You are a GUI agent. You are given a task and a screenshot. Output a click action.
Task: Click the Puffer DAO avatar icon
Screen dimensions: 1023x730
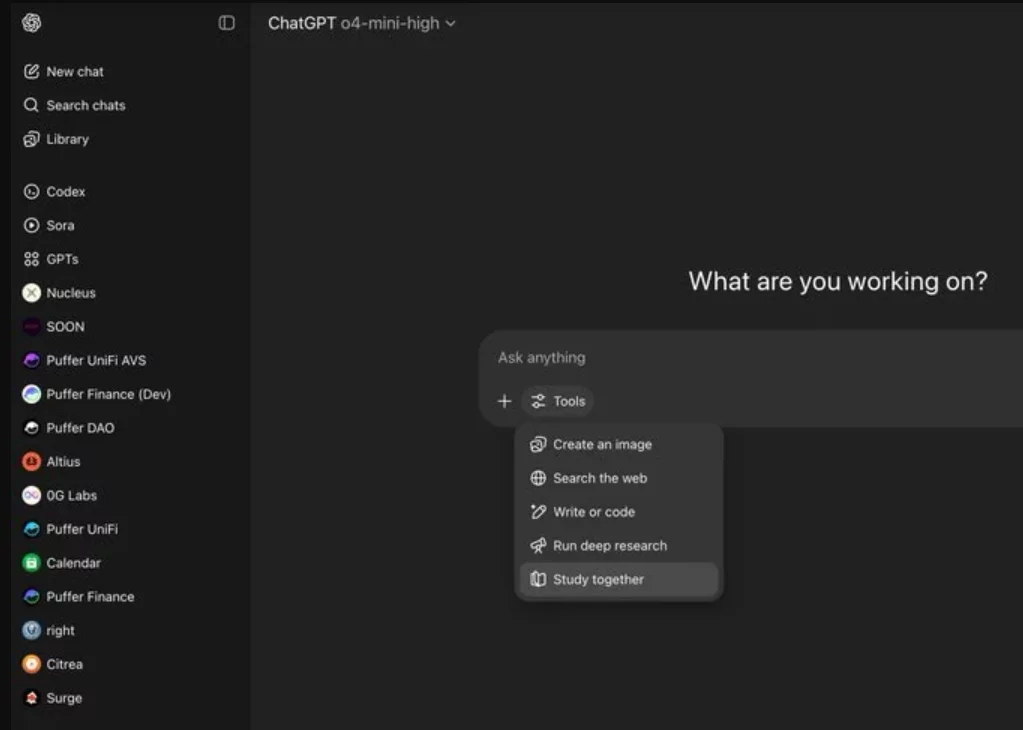click(x=31, y=428)
